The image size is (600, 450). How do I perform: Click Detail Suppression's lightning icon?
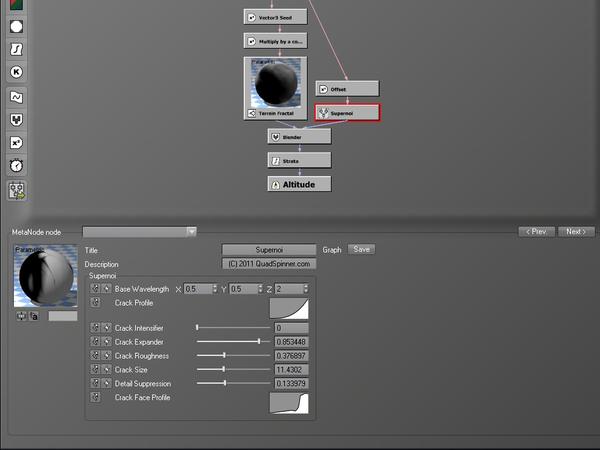pos(107,383)
